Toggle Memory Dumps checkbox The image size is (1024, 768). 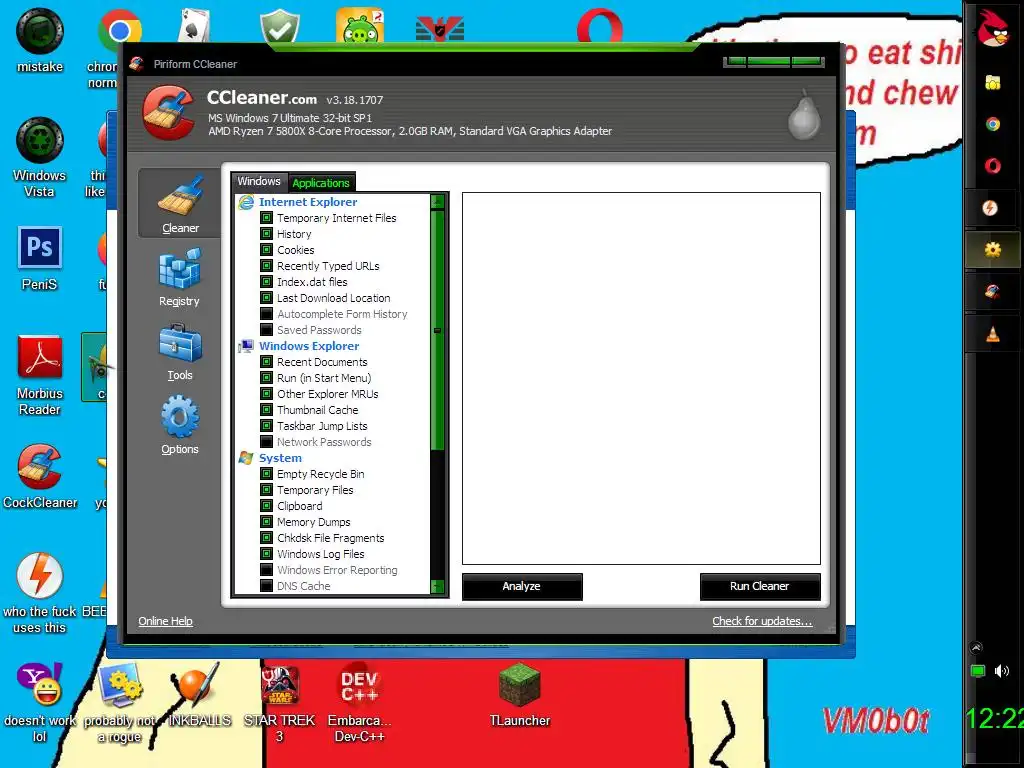266,522
